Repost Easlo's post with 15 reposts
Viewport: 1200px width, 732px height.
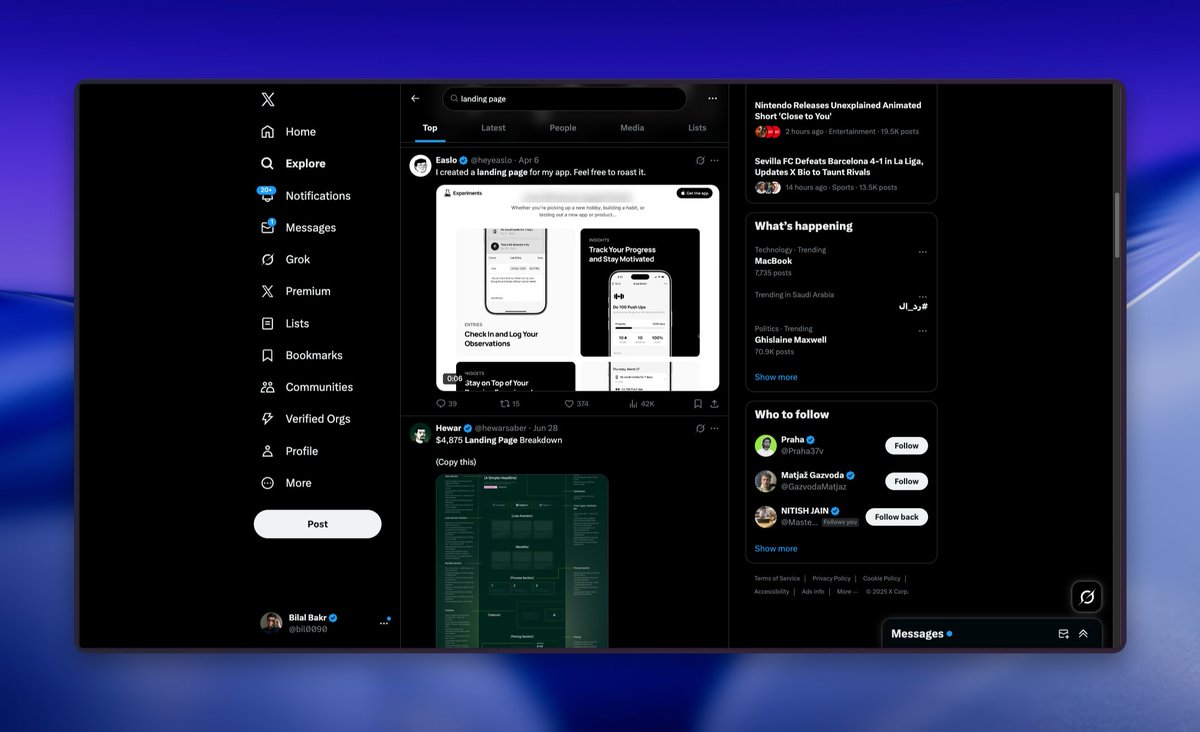point(510,404)
